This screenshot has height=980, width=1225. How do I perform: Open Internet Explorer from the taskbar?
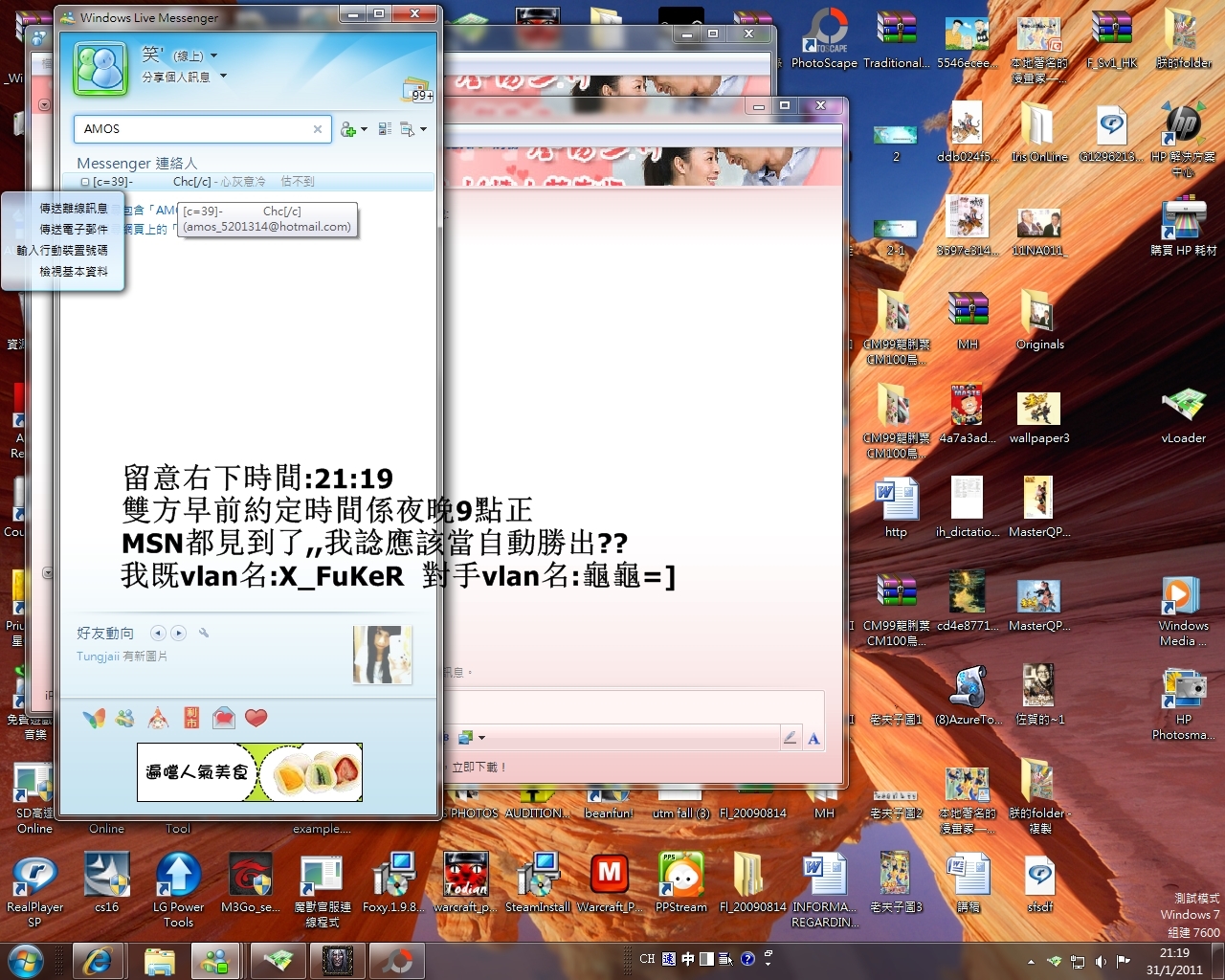pyautogui.click(x=97, y=960)
